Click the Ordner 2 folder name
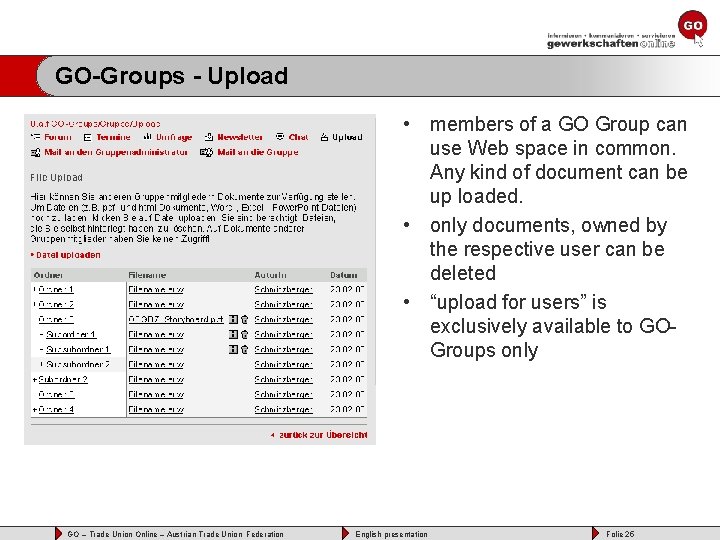This screenshot has width=720, height=540. pos(56,304)
